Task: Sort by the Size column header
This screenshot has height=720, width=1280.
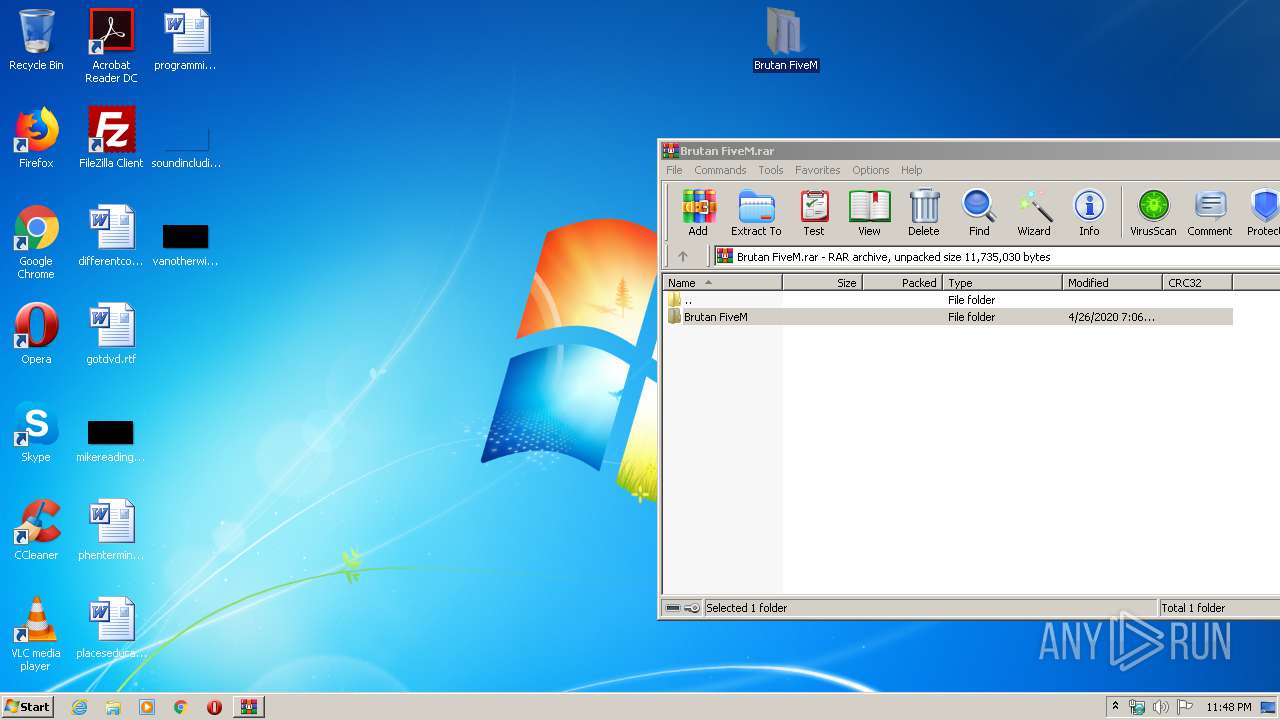Action: tap(822, 283)
